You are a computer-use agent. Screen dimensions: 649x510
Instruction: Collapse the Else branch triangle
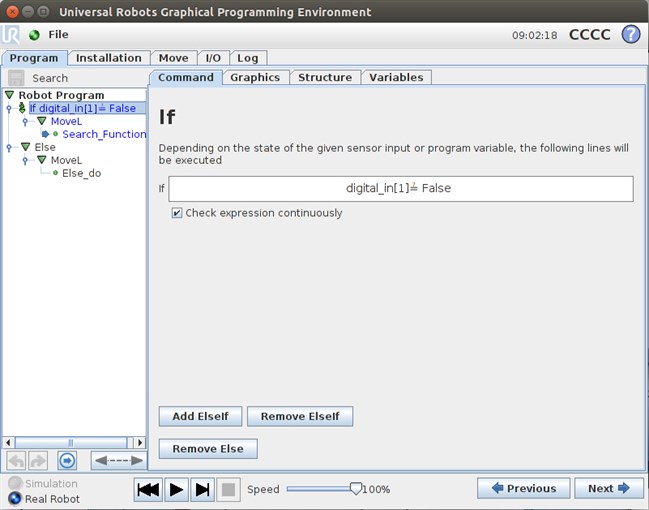[25, 147]
